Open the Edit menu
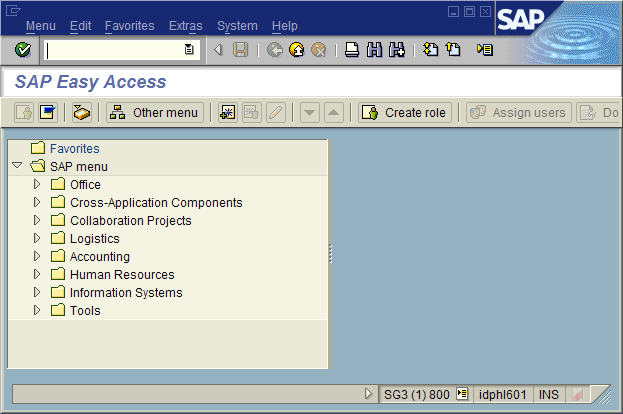 [x=80, y=26]
